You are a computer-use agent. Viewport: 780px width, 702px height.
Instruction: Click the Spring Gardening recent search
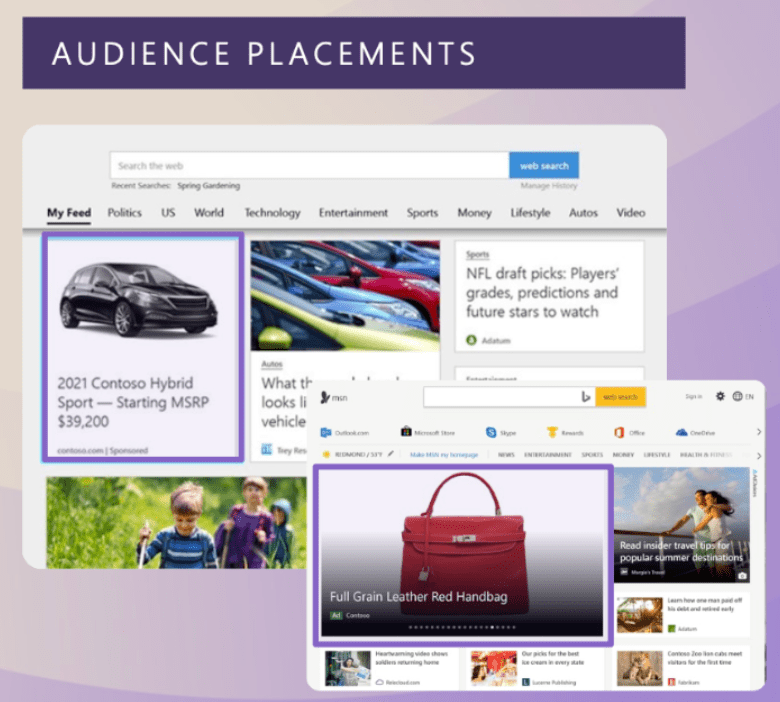click(x=208, y=186)
